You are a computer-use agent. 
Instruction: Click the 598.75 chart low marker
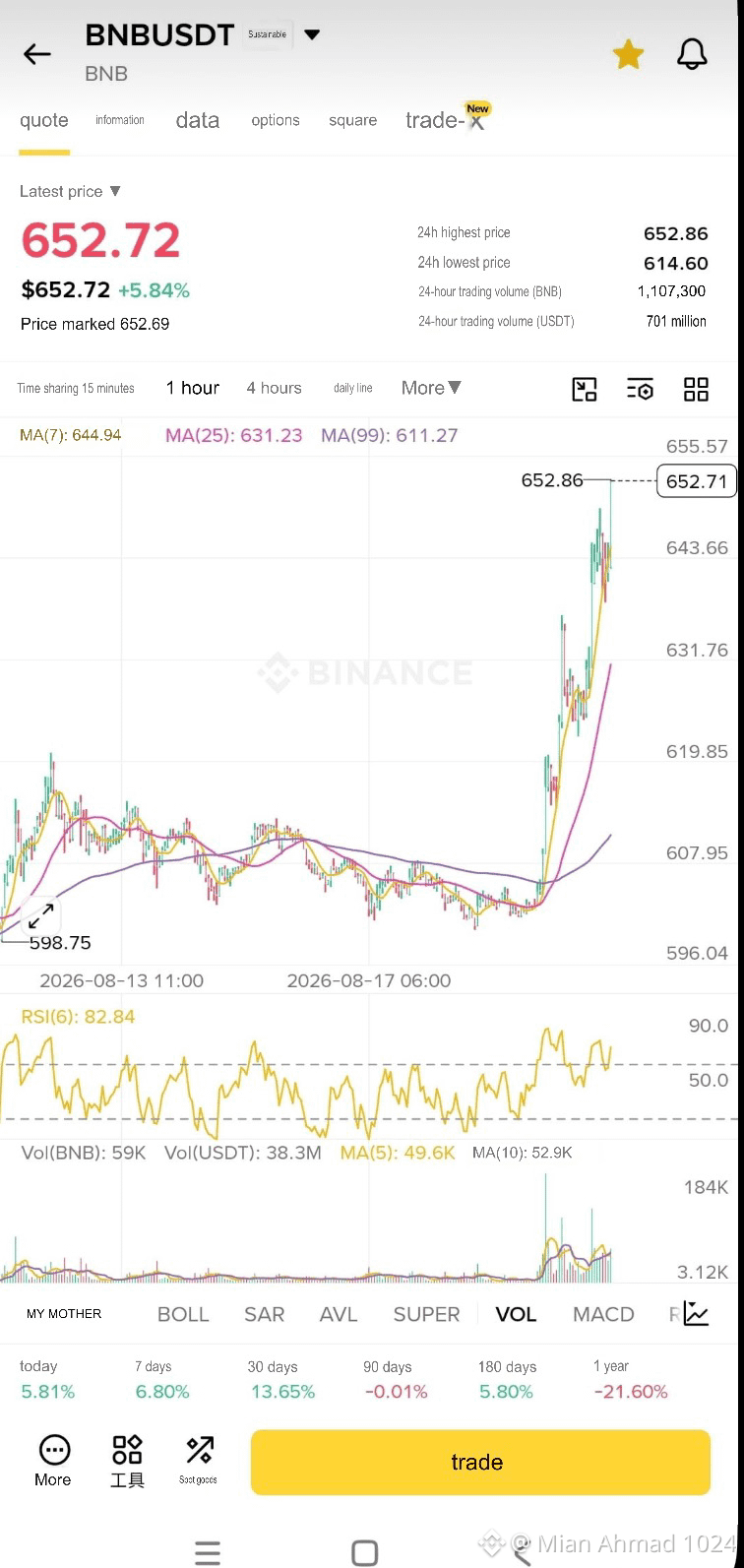tap(60, 943)
